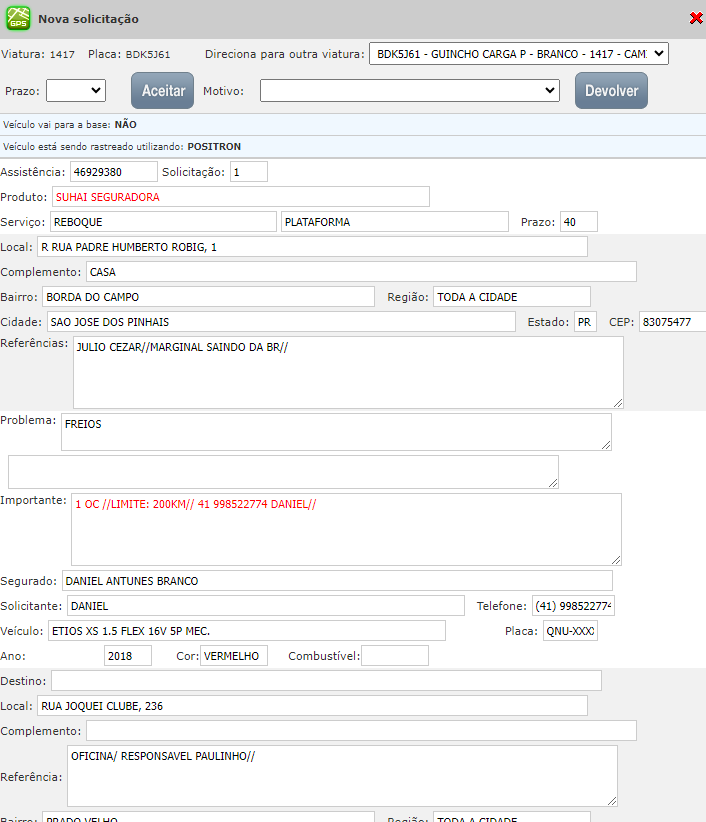Image resolution: width=706 pixels, height=822 pixels.
Task: Click the Veículo ETIOS field
Action: [246, 631]
